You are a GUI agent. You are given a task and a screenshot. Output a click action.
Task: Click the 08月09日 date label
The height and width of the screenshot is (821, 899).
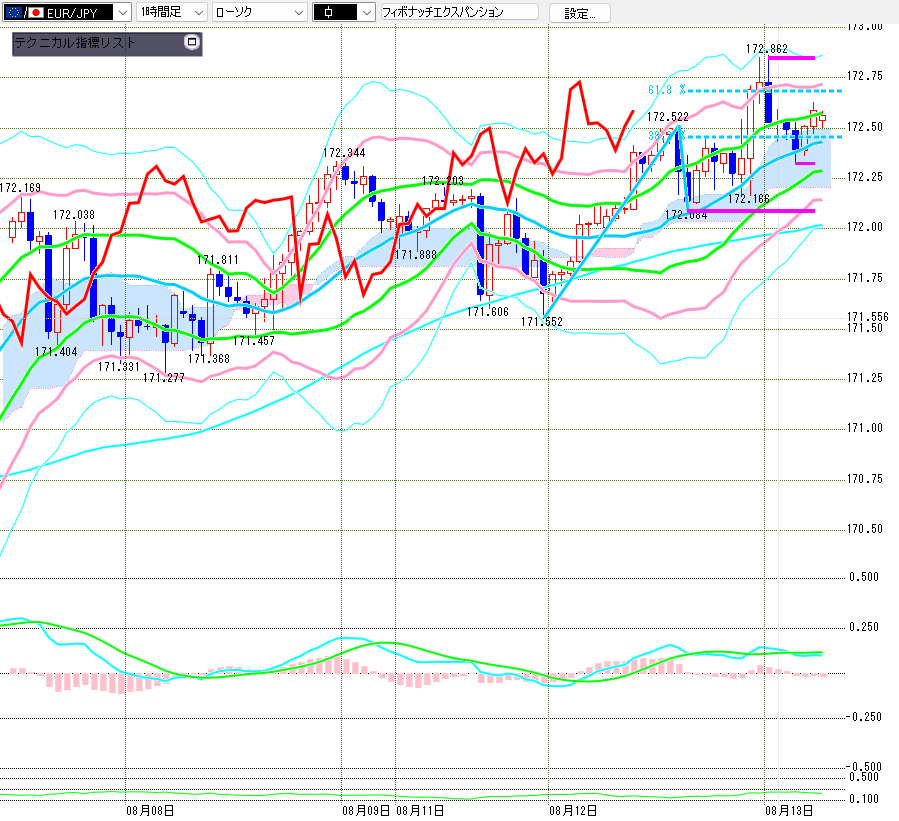[366, 811]
